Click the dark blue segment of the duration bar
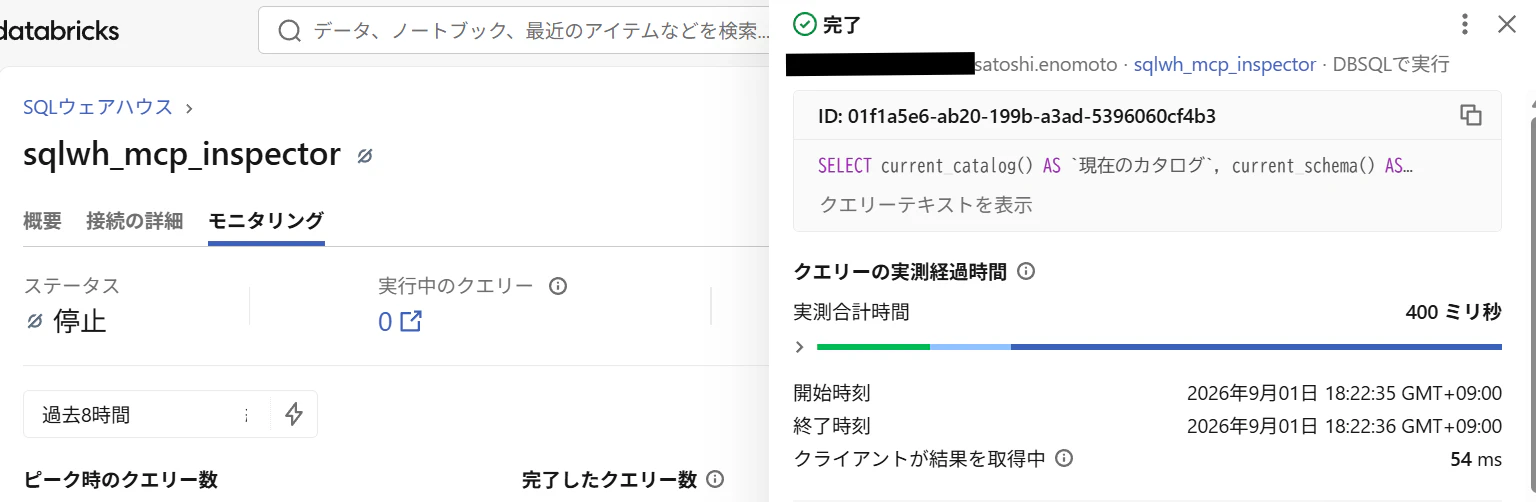Screen dimensions: 1536x502 [1256, 347]
